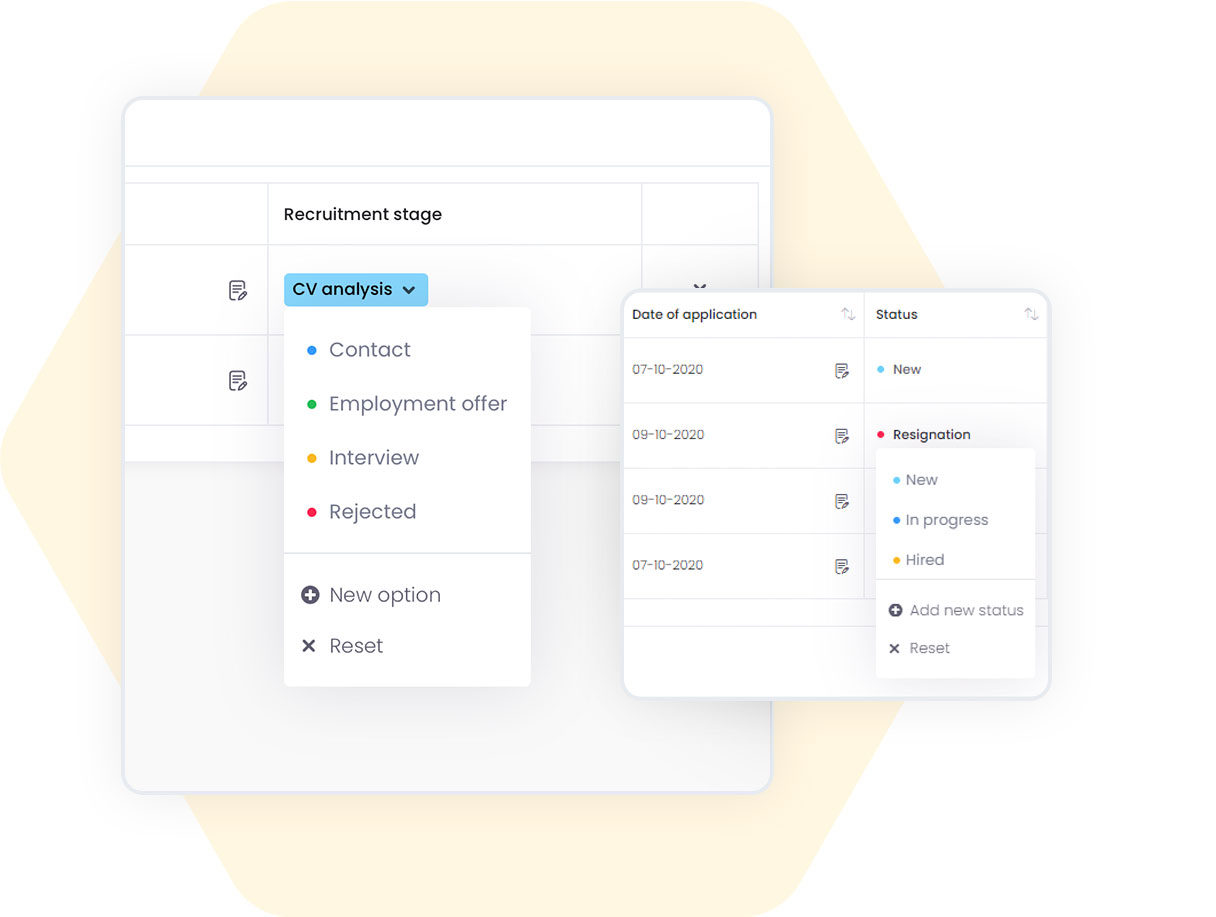Open note icon in CV analysis row
Image resolution: width=1216 pixels, height=917 pixels.
(x=237, y=290)
